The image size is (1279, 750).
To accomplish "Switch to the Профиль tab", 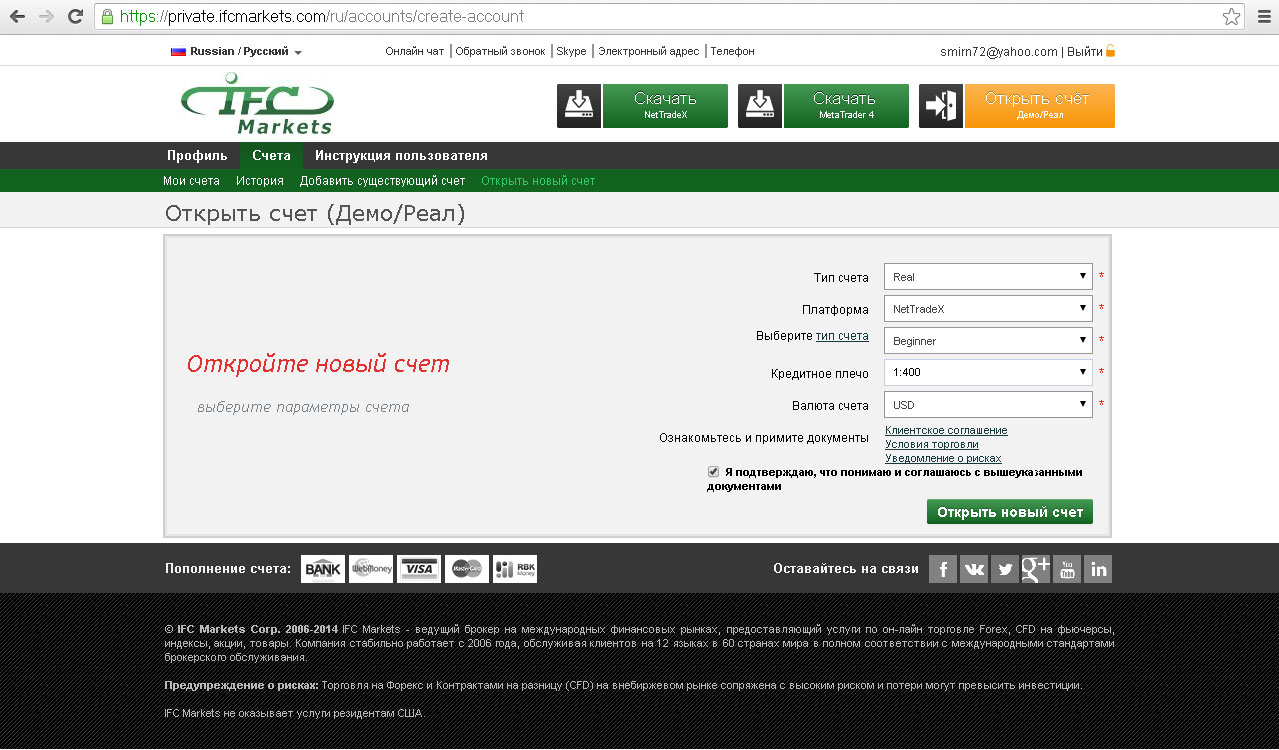I will tap(197, 156).
